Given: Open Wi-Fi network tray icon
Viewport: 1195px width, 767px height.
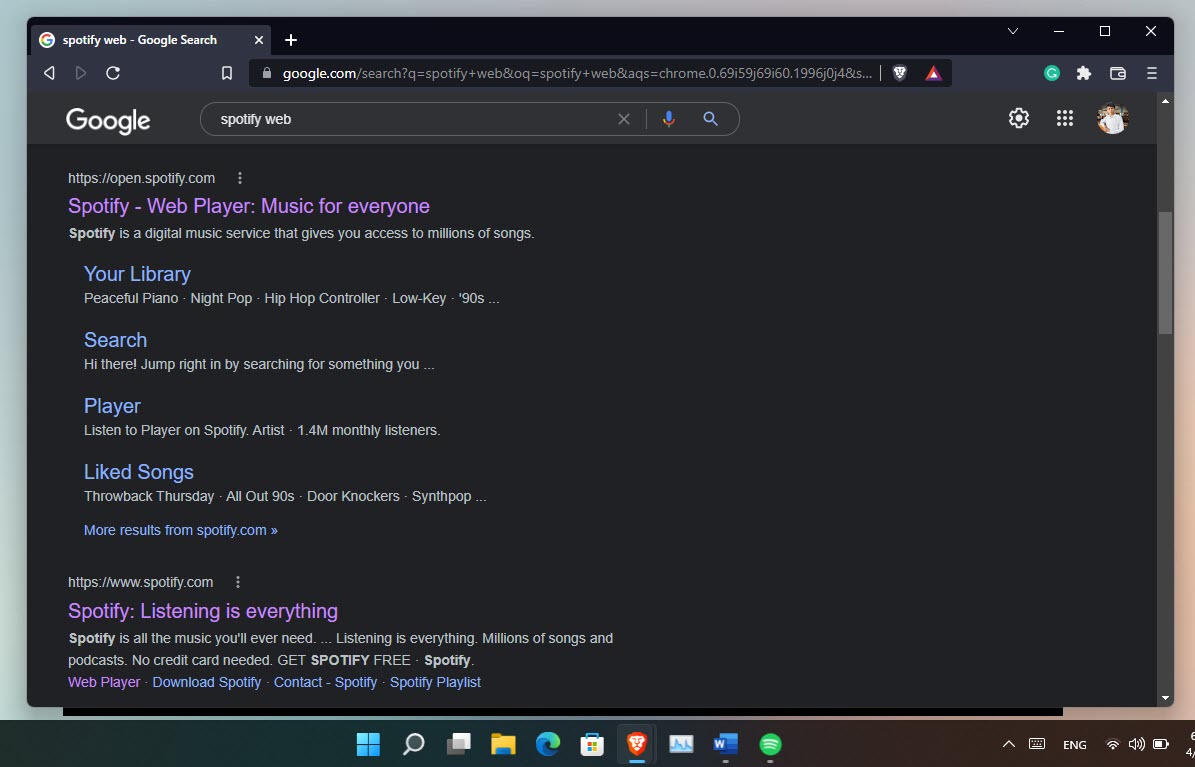Looking at the screenshot, I should click(1113, 744).
